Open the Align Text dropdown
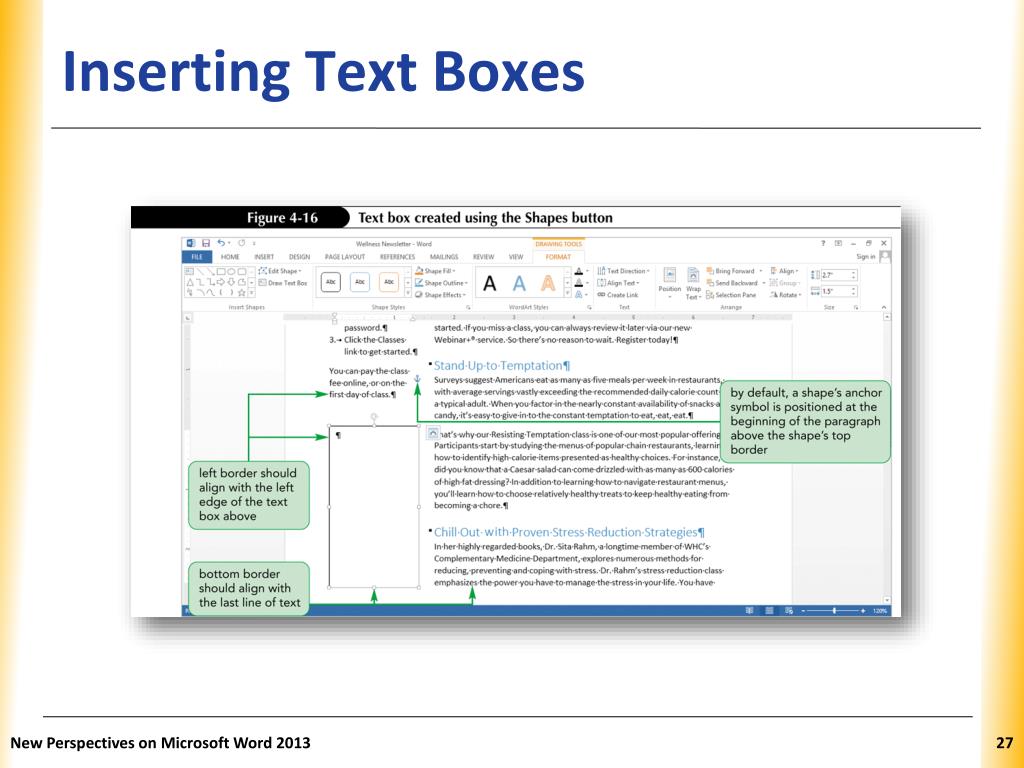The width and height of the screenshot is (1024, 768). (618, 283)
